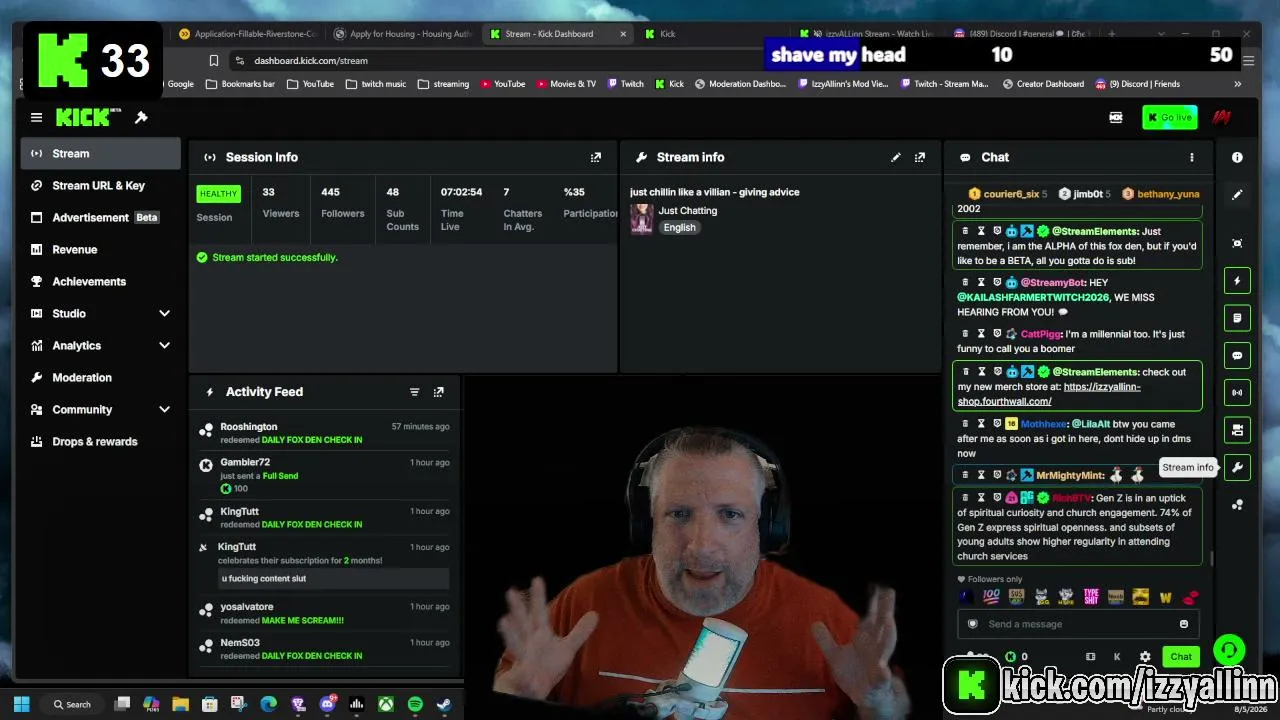Expand the Studio menu section

coord(164,314)
